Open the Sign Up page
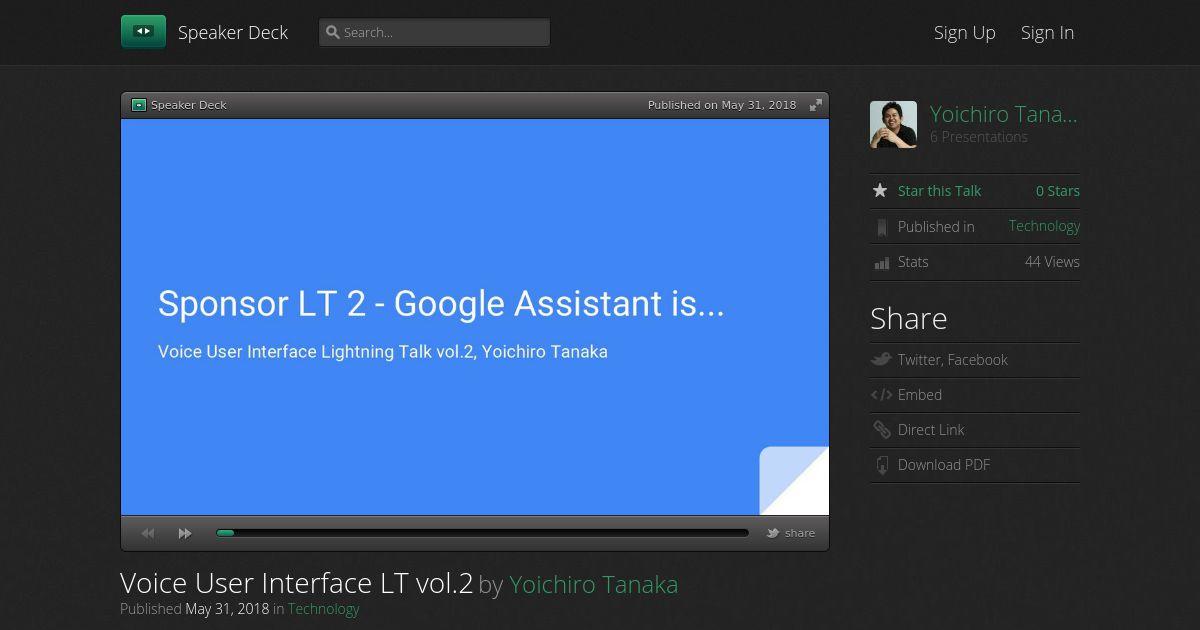Image resolution: width=1200 pixels, height=630 pixels. [965, 32]
